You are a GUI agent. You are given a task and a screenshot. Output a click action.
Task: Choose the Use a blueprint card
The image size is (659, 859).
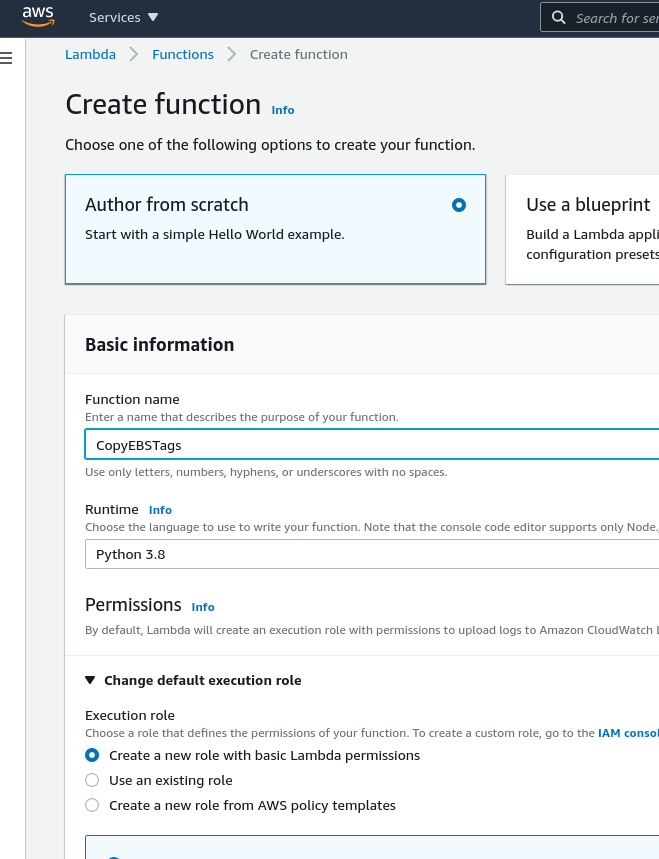coord(582,229)
